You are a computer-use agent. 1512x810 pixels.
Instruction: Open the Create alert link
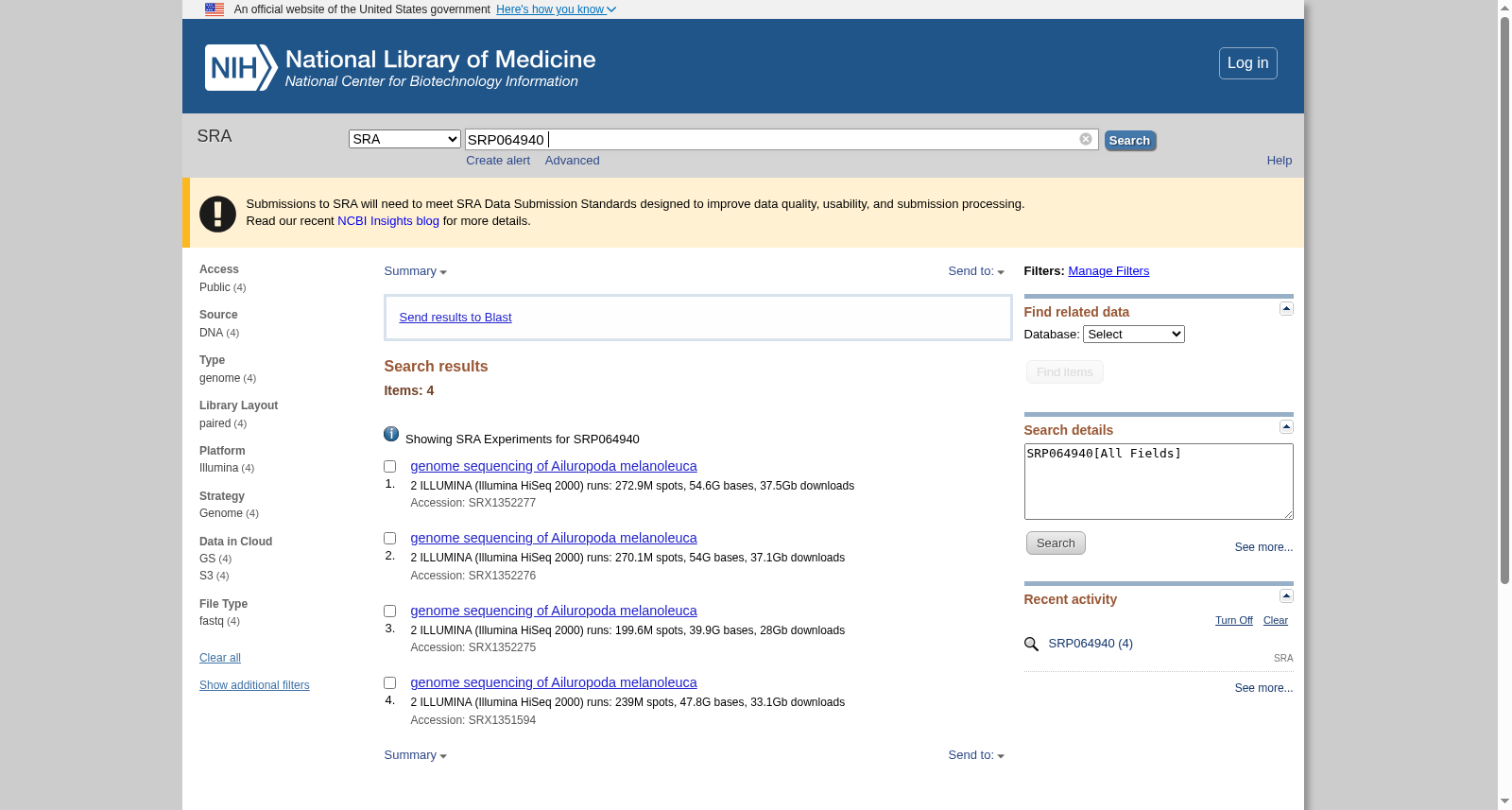498,161
